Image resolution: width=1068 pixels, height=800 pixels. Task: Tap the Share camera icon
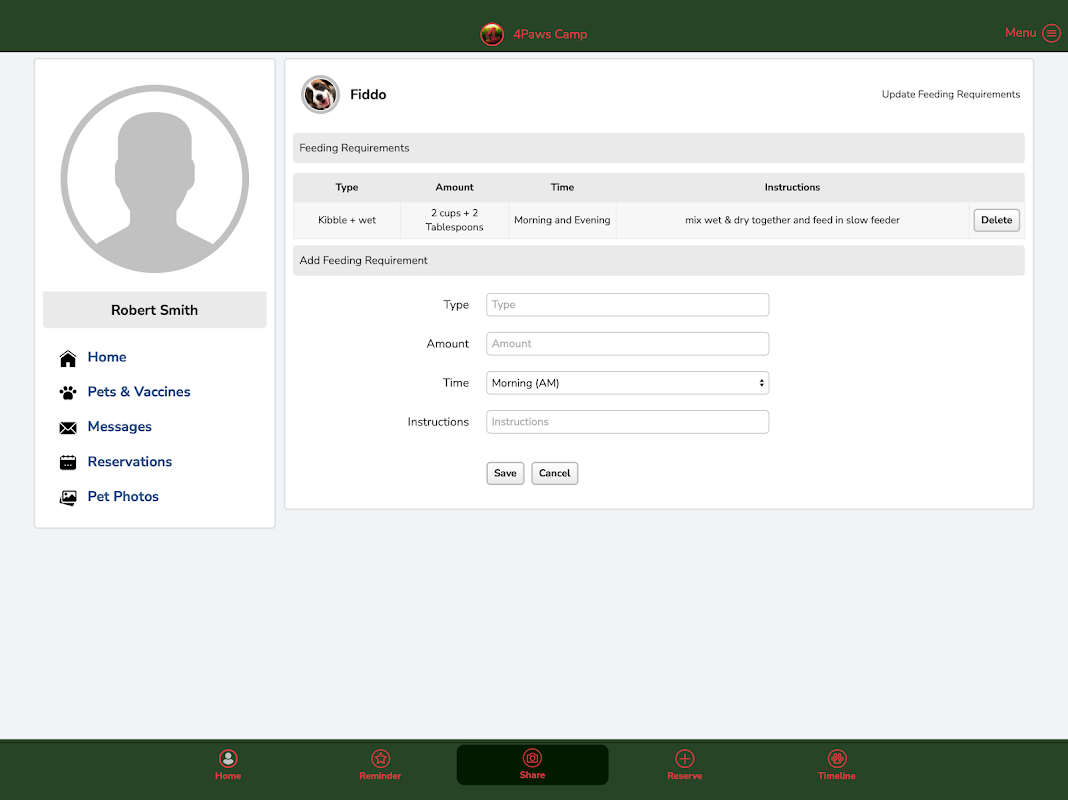point(532,757)
